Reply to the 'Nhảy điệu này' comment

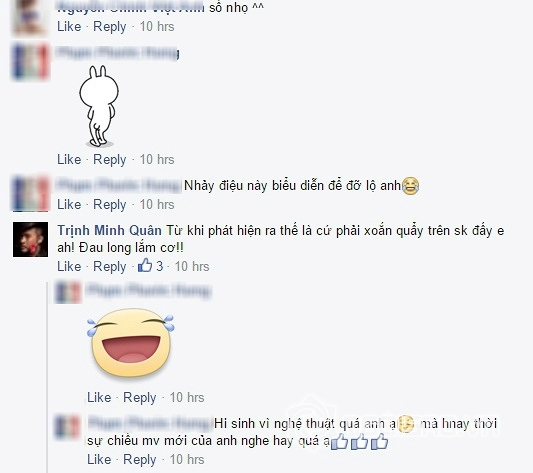point(109,205)
